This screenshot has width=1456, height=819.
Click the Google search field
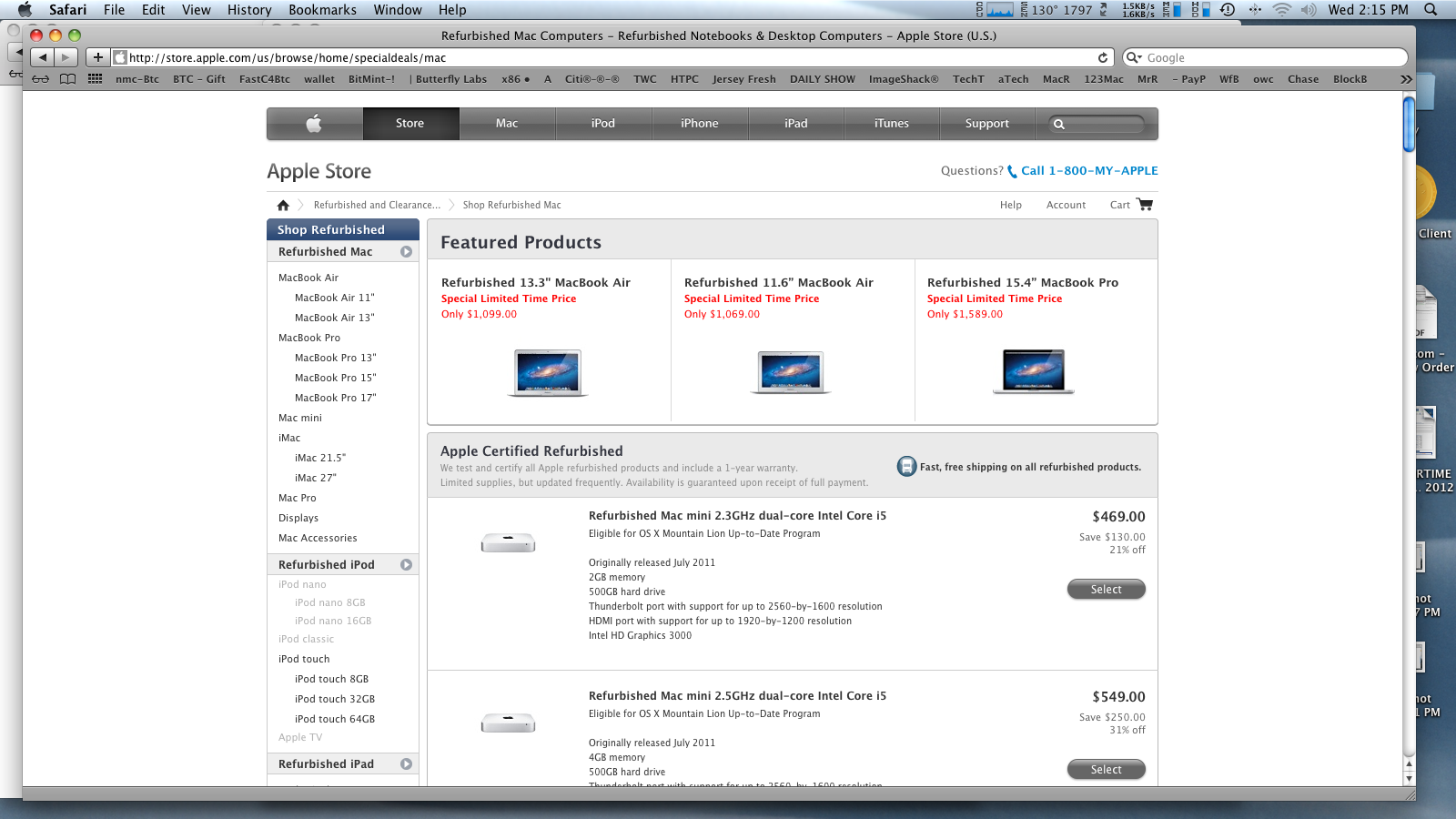pos(1266,57)
